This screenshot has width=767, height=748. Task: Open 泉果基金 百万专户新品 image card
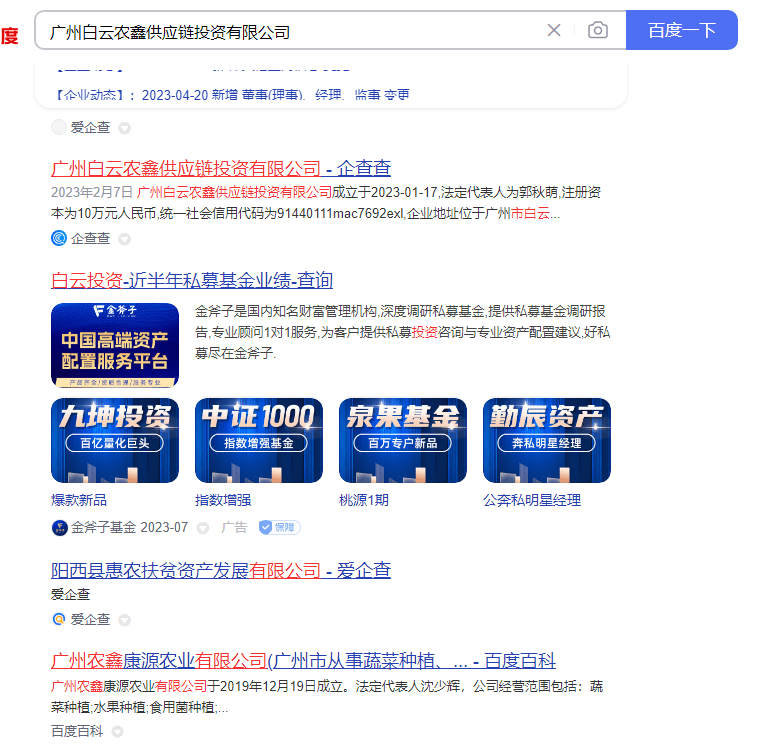click(403, 440)
